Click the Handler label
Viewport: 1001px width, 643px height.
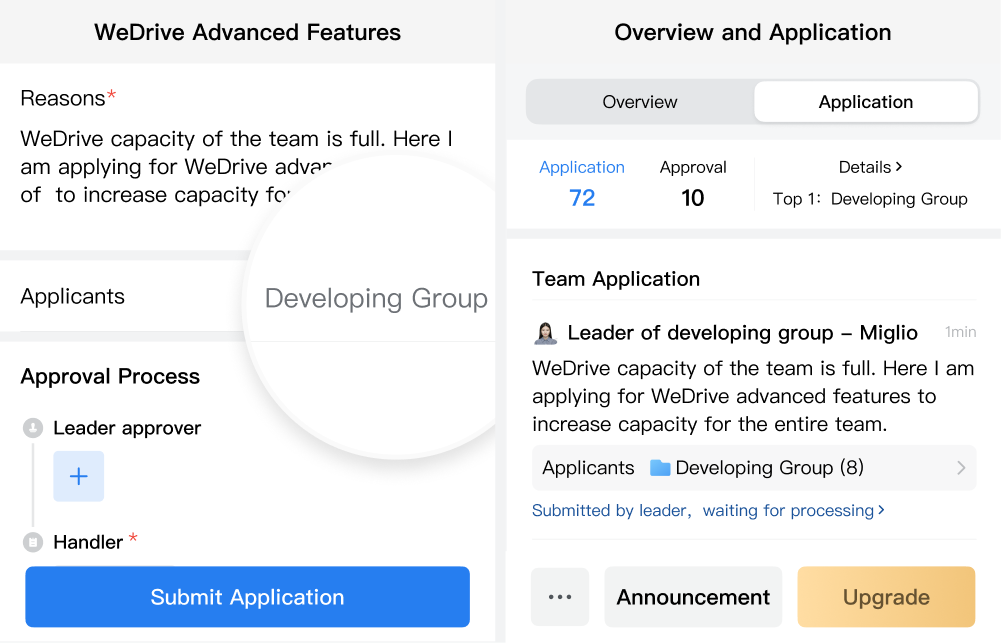88,543
